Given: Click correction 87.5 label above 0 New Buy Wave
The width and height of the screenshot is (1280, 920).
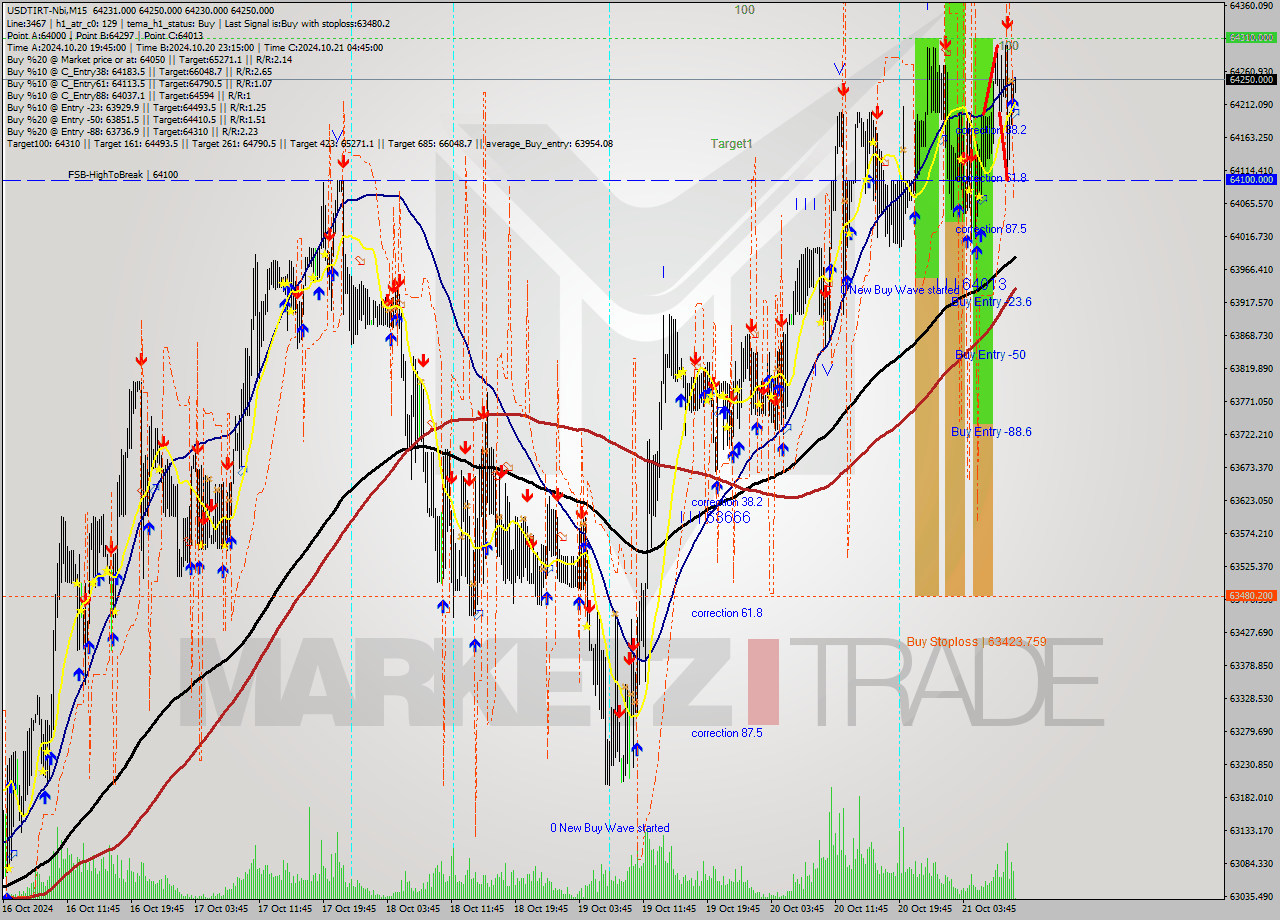Looking at the screenshot, I should tap(727, 733).
